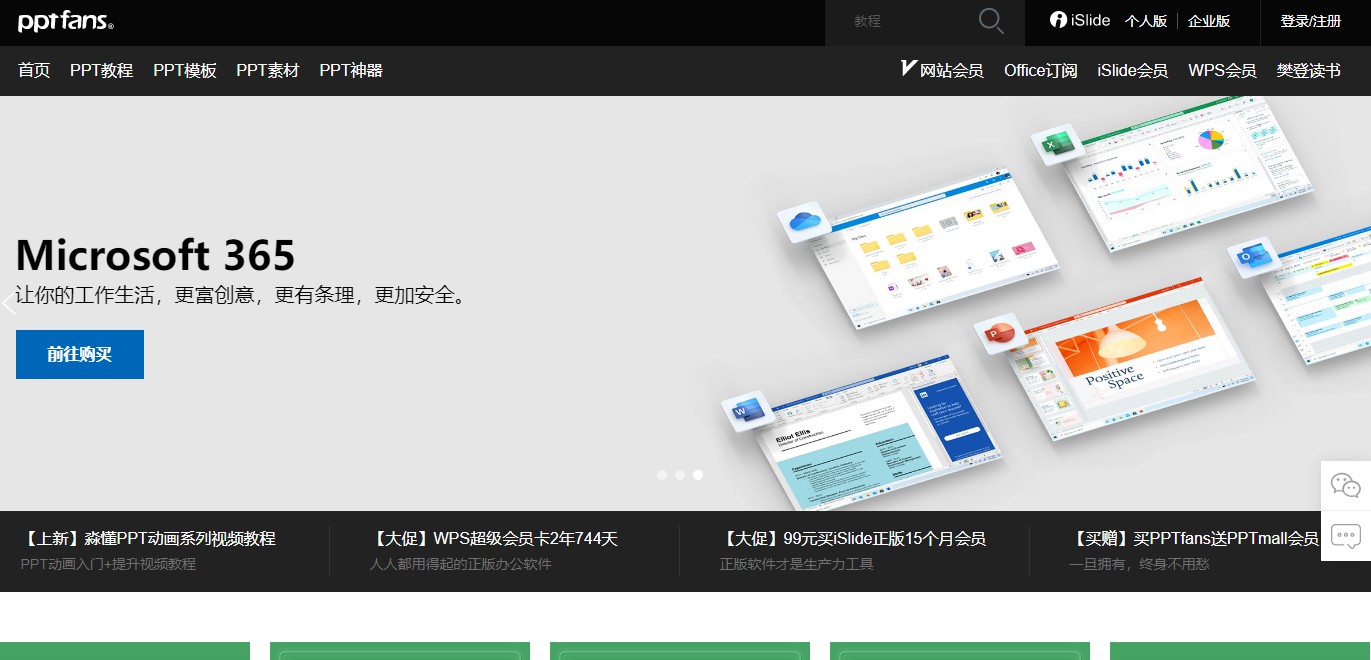Click the search magnifier icon

pos(991,21)
